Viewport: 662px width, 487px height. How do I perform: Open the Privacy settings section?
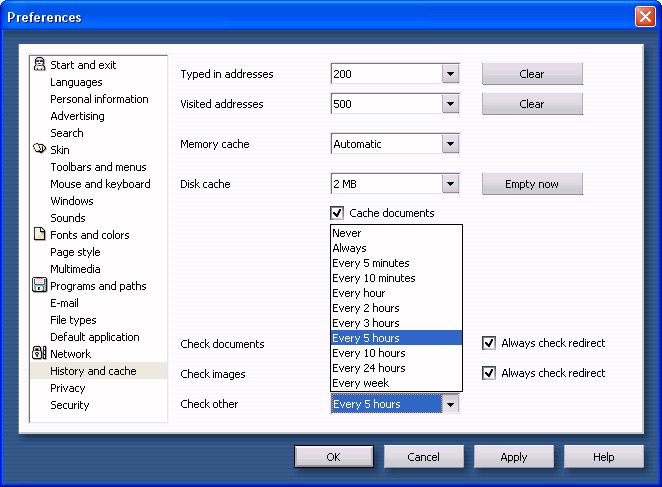(68, 388)
